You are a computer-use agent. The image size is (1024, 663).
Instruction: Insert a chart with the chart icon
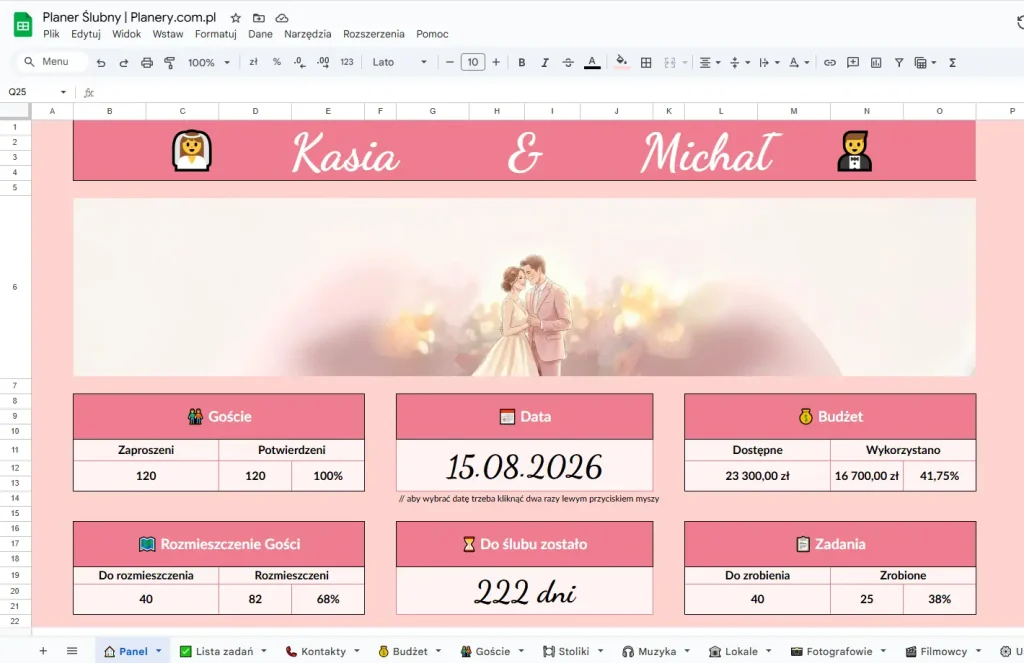876,63
